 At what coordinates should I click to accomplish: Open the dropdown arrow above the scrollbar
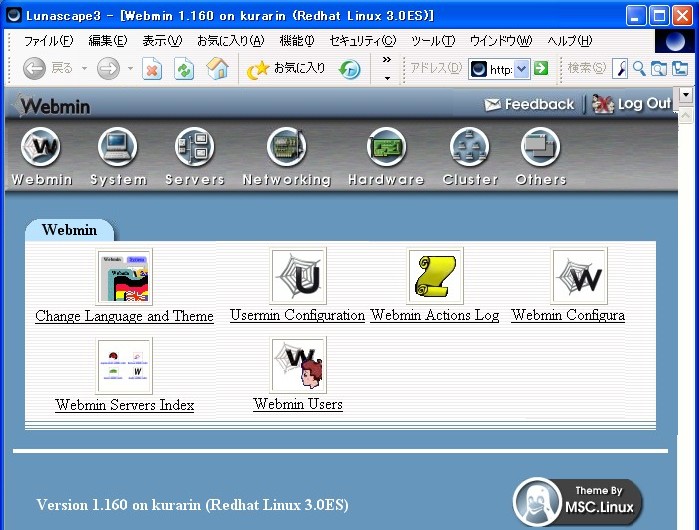tap(686, 95)
